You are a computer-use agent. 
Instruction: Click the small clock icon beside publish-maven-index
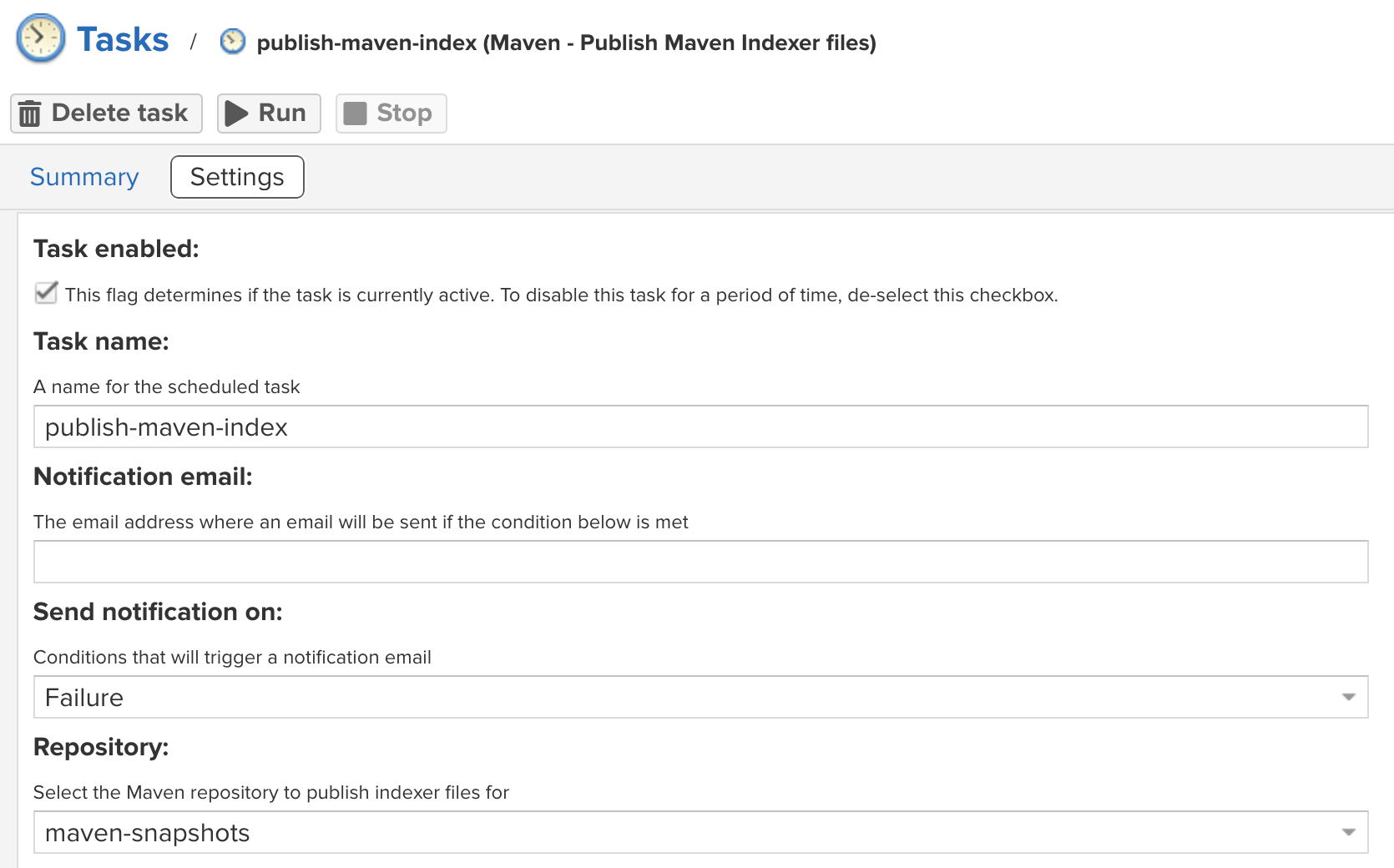tap(233, 42)
